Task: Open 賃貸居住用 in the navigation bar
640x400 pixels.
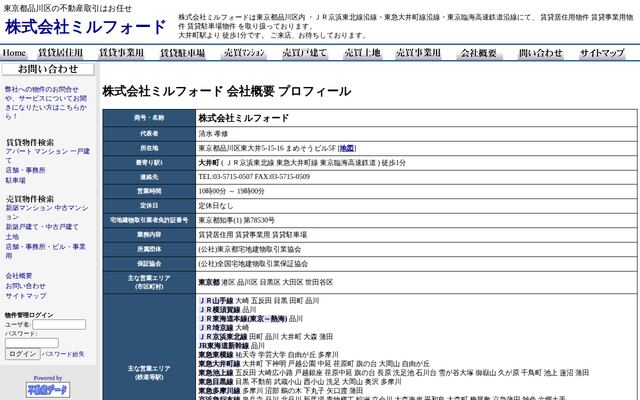Action: pyautogui.click(x=60, y=53)
